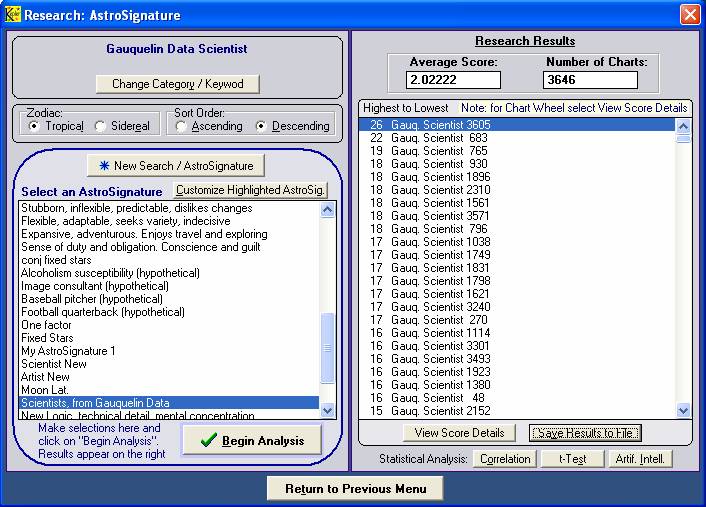The height and width of the screenshot is (507, 706).
Task: Return to Previous Menu
Action: click(355, 488)
